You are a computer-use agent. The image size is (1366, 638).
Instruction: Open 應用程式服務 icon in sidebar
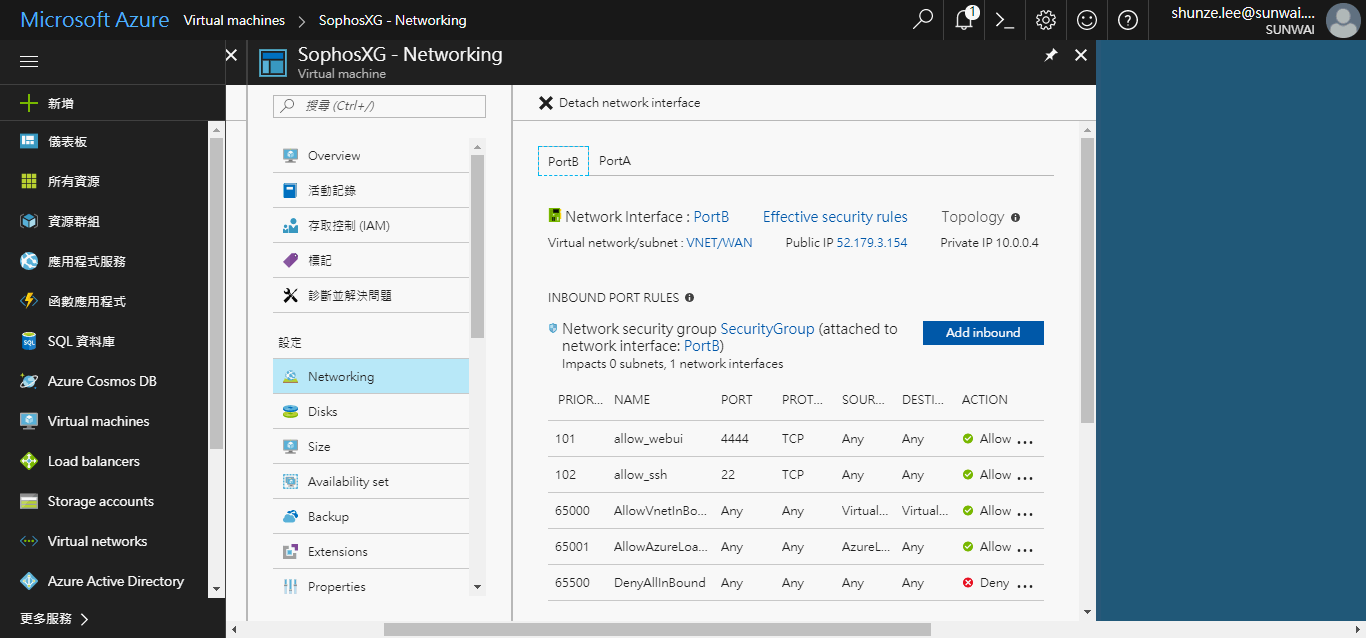tap(29, 261)
